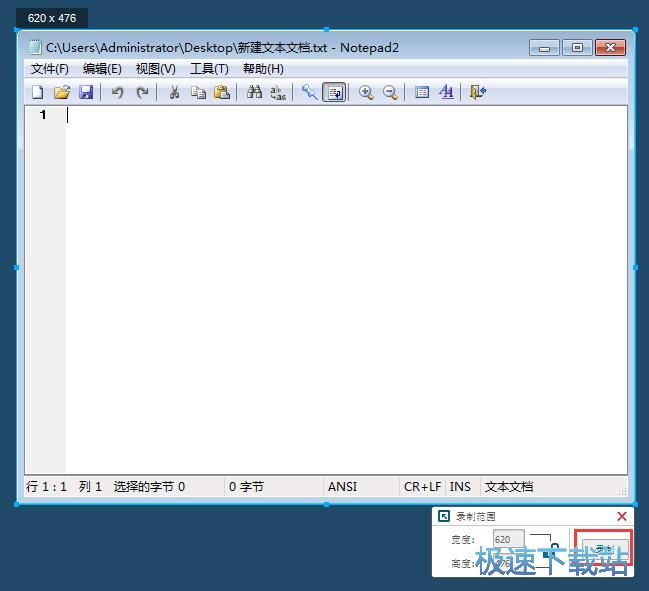Maximize the Notepad2 window

pyautogui.click(x=577, y=48)
